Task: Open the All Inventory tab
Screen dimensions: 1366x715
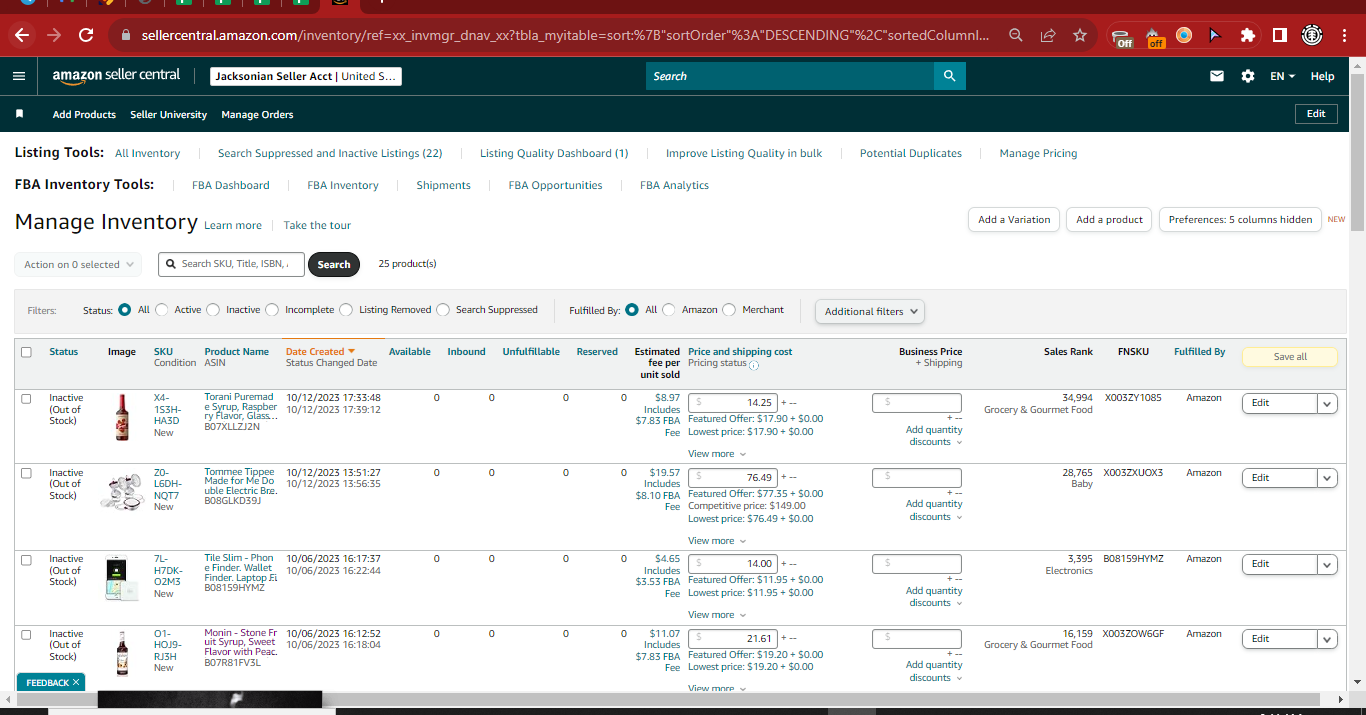Action: [147, 153]
